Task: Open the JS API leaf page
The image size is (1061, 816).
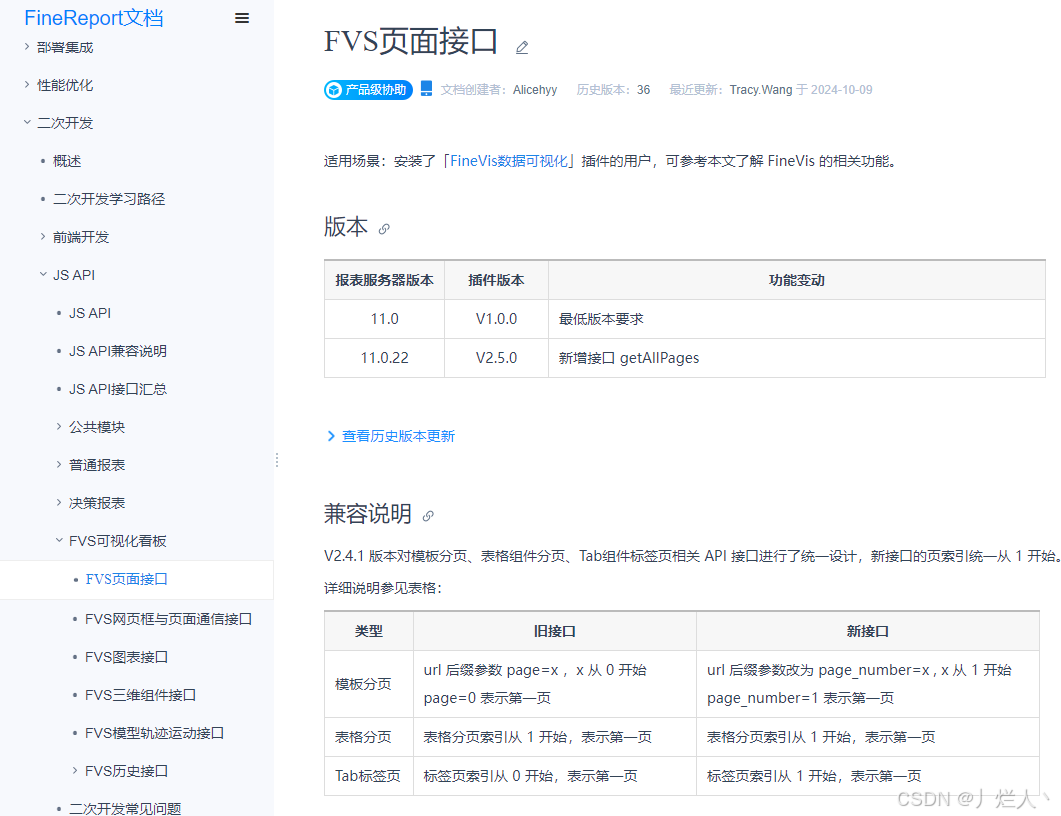Action: [90, 313]
